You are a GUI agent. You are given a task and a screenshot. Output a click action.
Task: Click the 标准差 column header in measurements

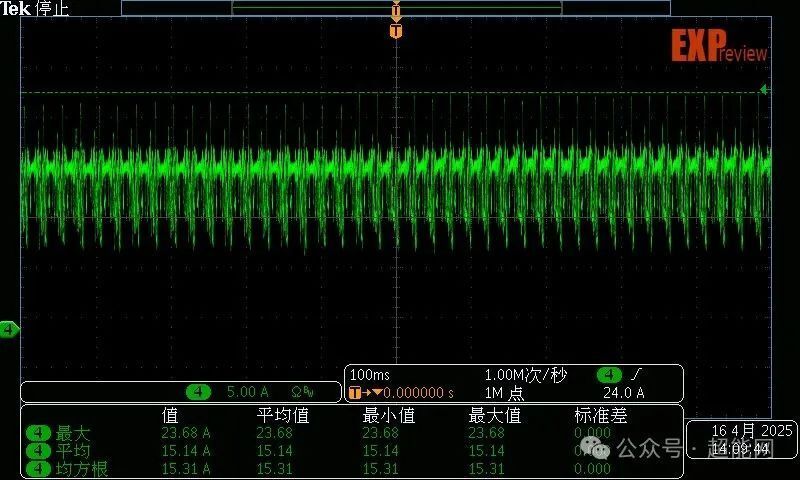coord(600,415)
